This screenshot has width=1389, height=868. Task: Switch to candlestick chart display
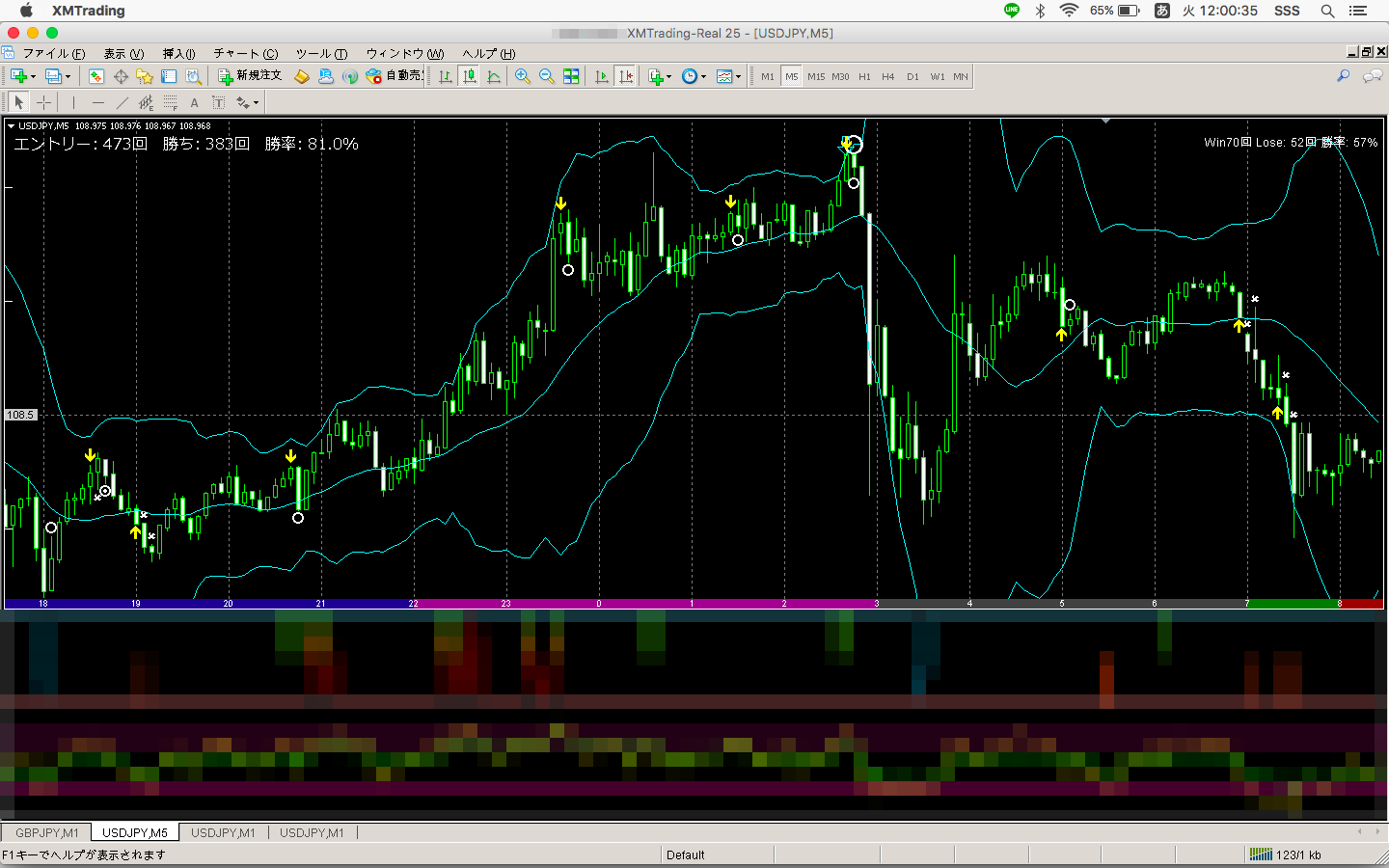click(x=470, y=76)
